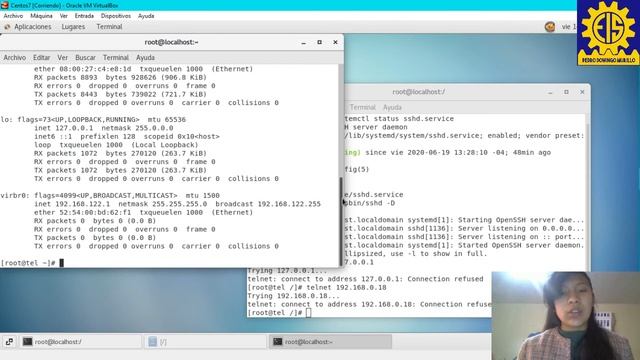
Task: Maximize the front root@localhost:~ terminal
Action: point(320,42)
